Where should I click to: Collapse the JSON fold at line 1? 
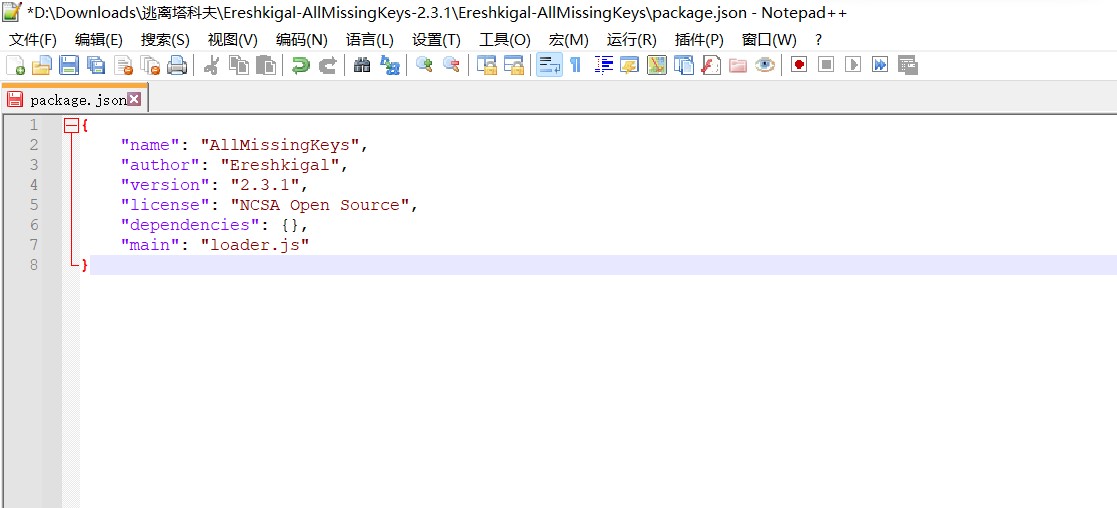pos(71,125)
